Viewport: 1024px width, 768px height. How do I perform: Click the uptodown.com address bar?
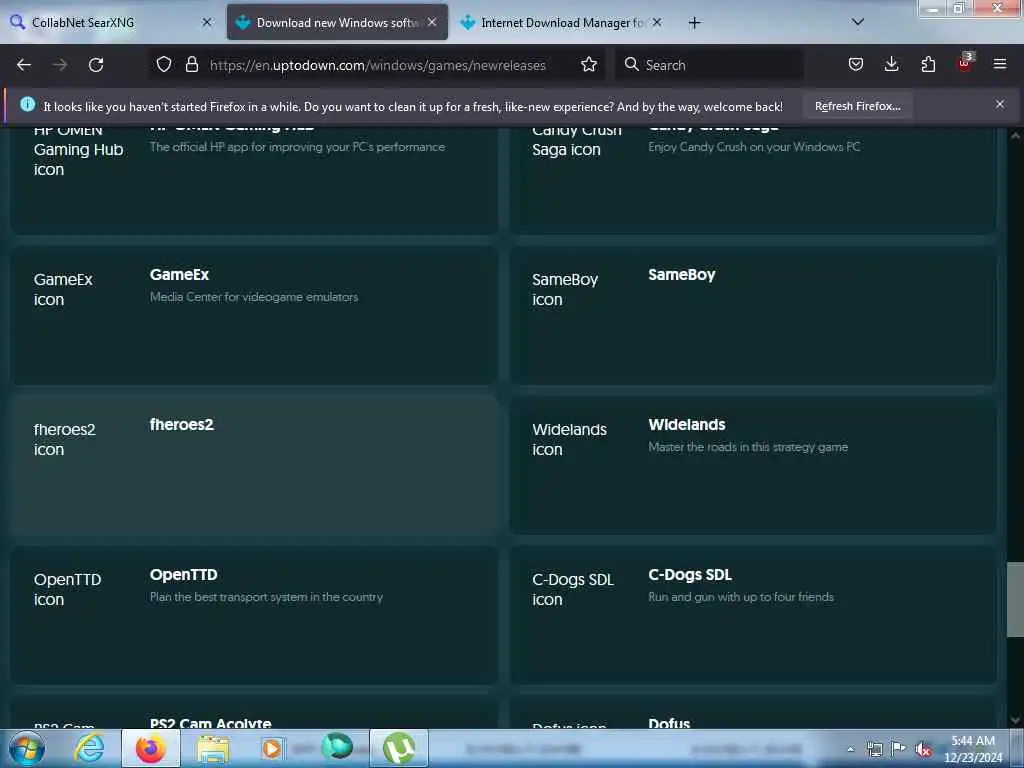click(x=377, y=65)
